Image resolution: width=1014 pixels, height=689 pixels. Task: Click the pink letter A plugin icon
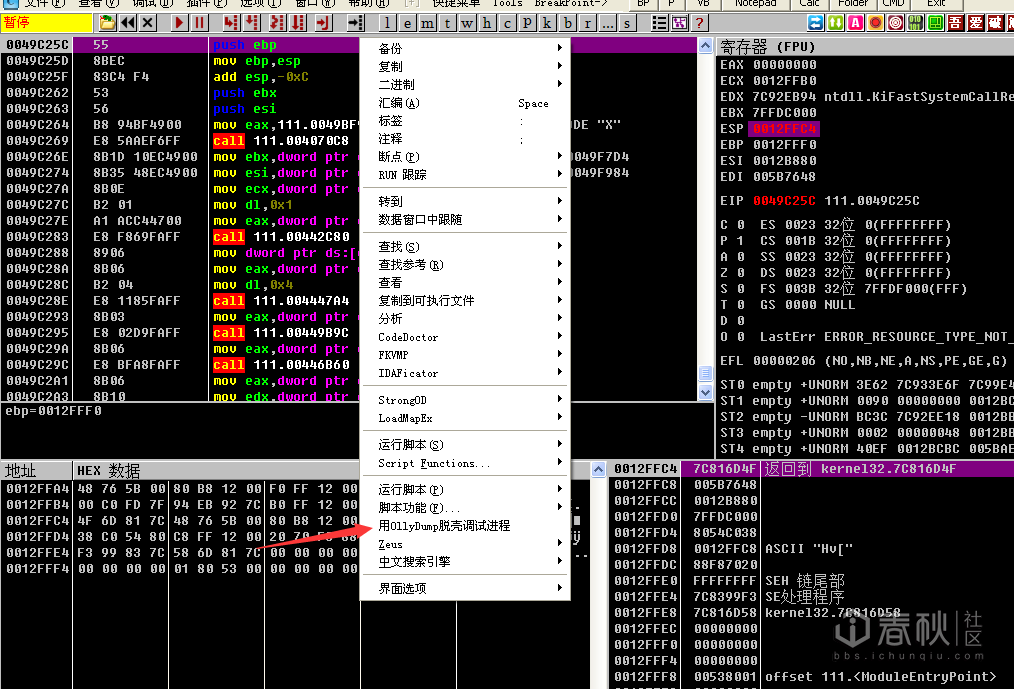(856, 23)
